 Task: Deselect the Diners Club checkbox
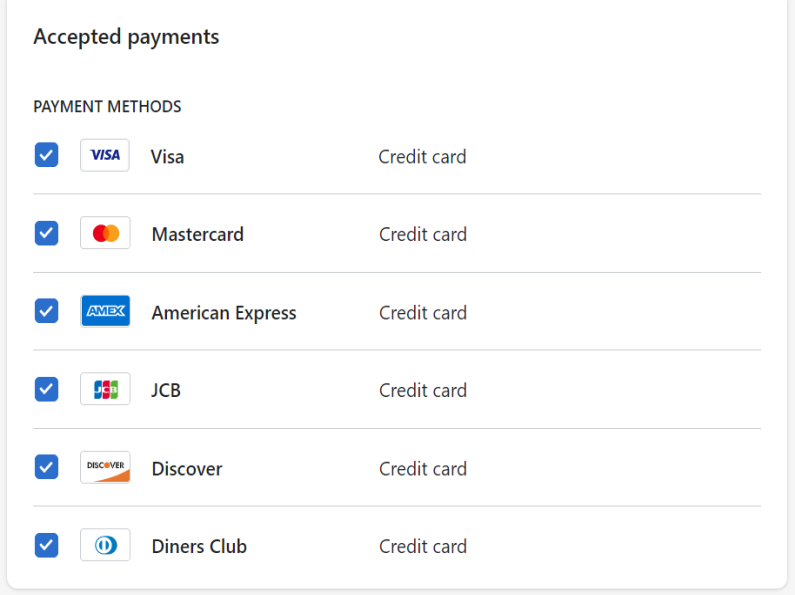[46, 545]
